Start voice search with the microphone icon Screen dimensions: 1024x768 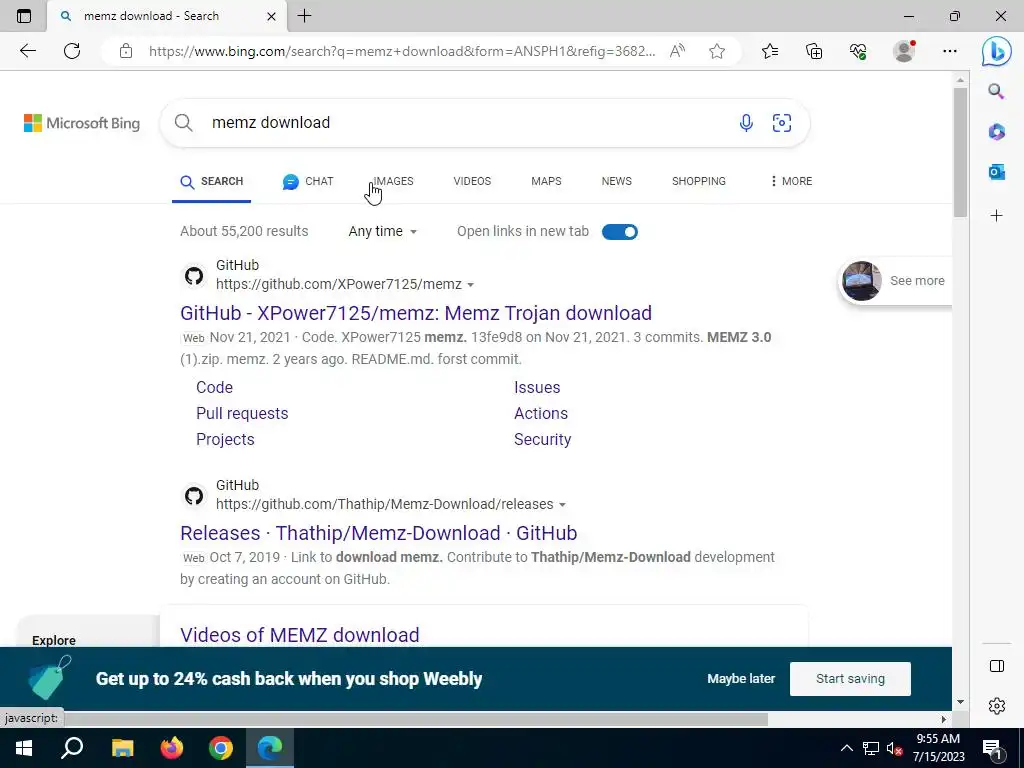click(x=746, y=123)
